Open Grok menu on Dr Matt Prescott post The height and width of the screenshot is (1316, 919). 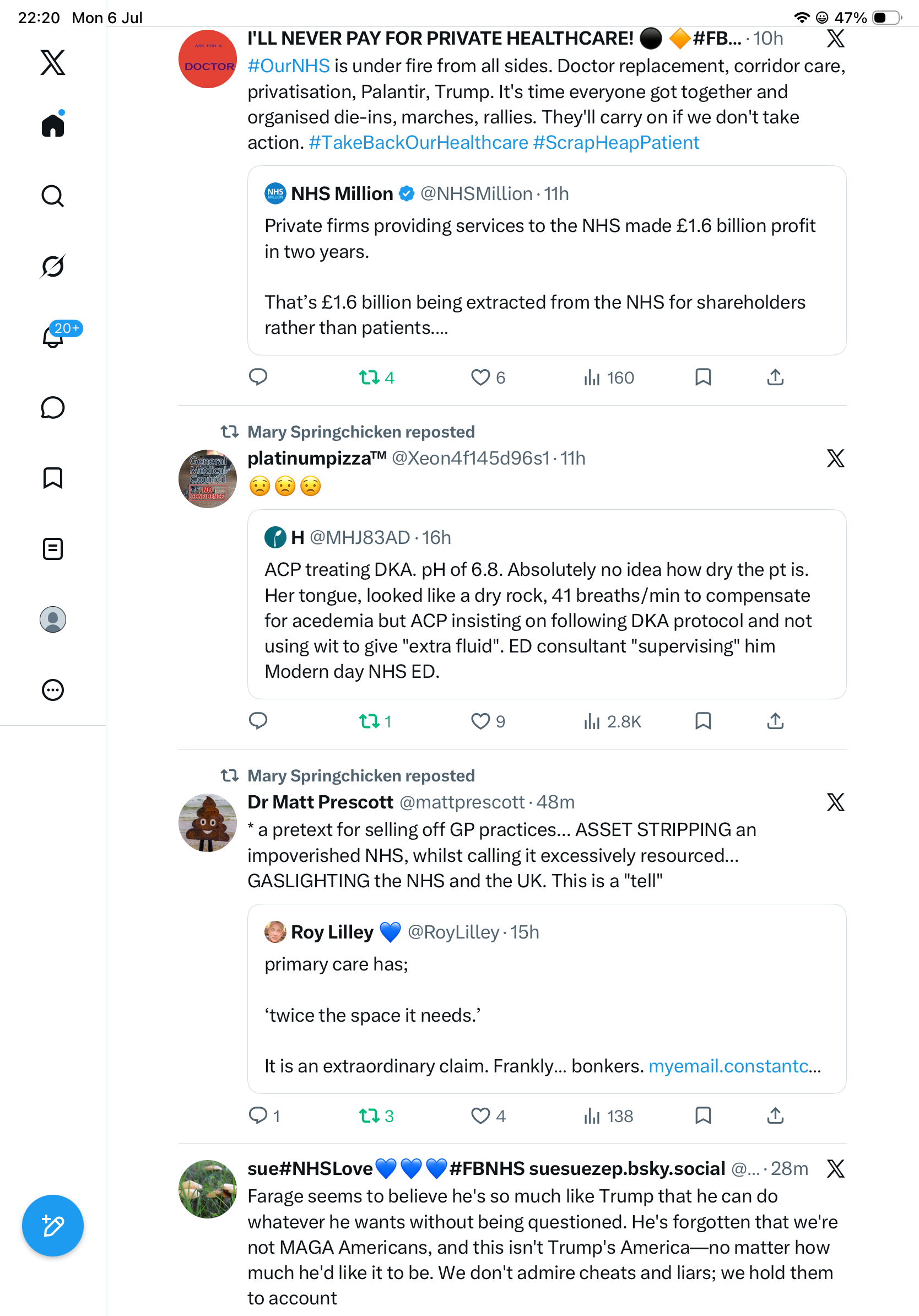click(835, 802)
